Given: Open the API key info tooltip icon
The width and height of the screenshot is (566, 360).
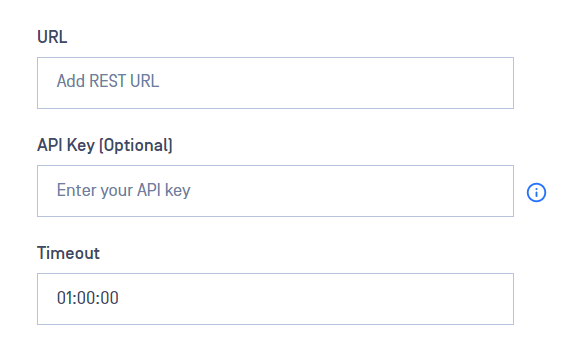Looking at the screenshot, I should (536, 192).
